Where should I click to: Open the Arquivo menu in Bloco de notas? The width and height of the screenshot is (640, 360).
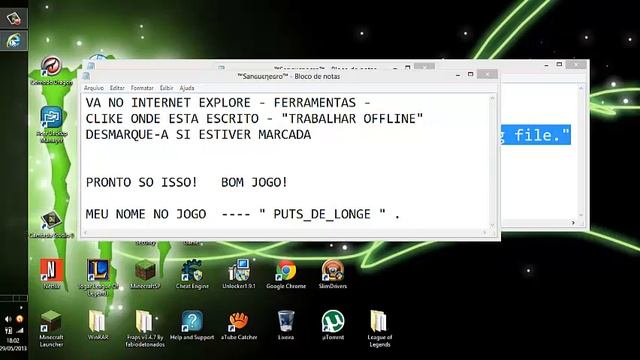tap(93, 88)
